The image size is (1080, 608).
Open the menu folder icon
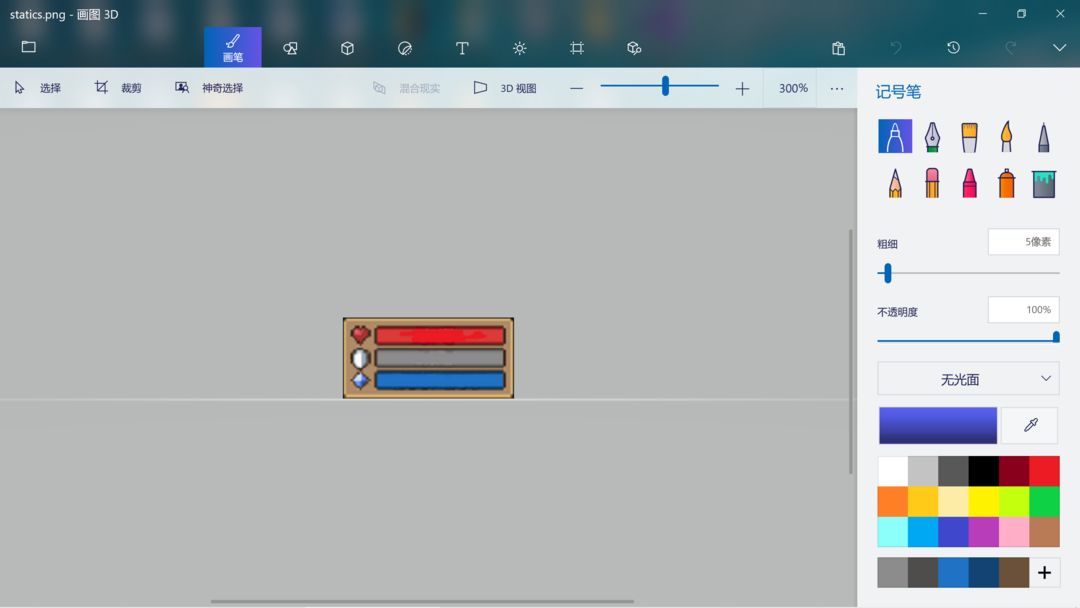click(28, 47)
